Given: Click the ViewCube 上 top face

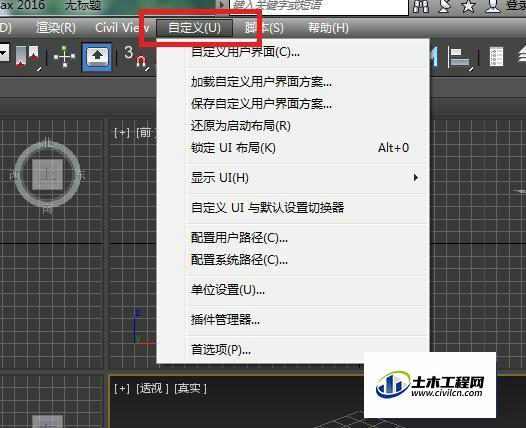Looking at the screenshot, I should [x=48, y=174].
